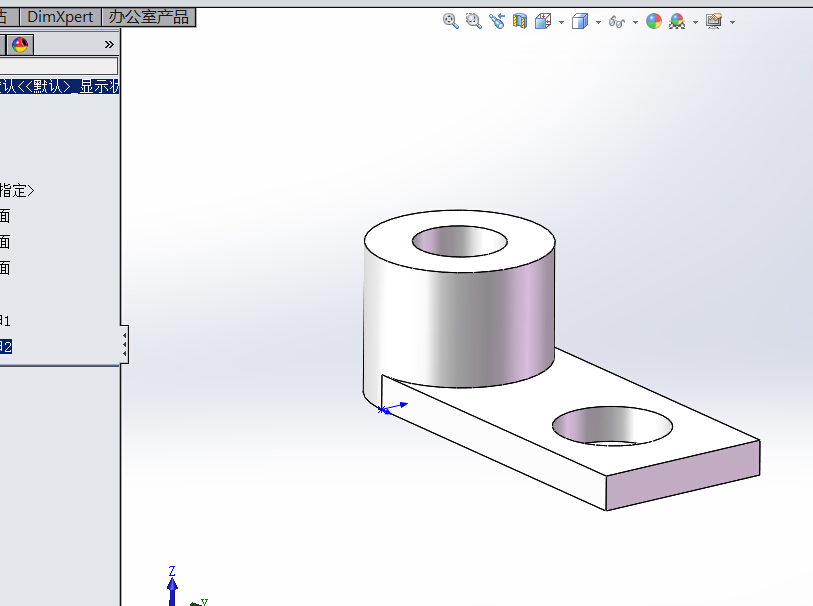Switch to the DisplayManager panel tab

(x=20, y=45)
